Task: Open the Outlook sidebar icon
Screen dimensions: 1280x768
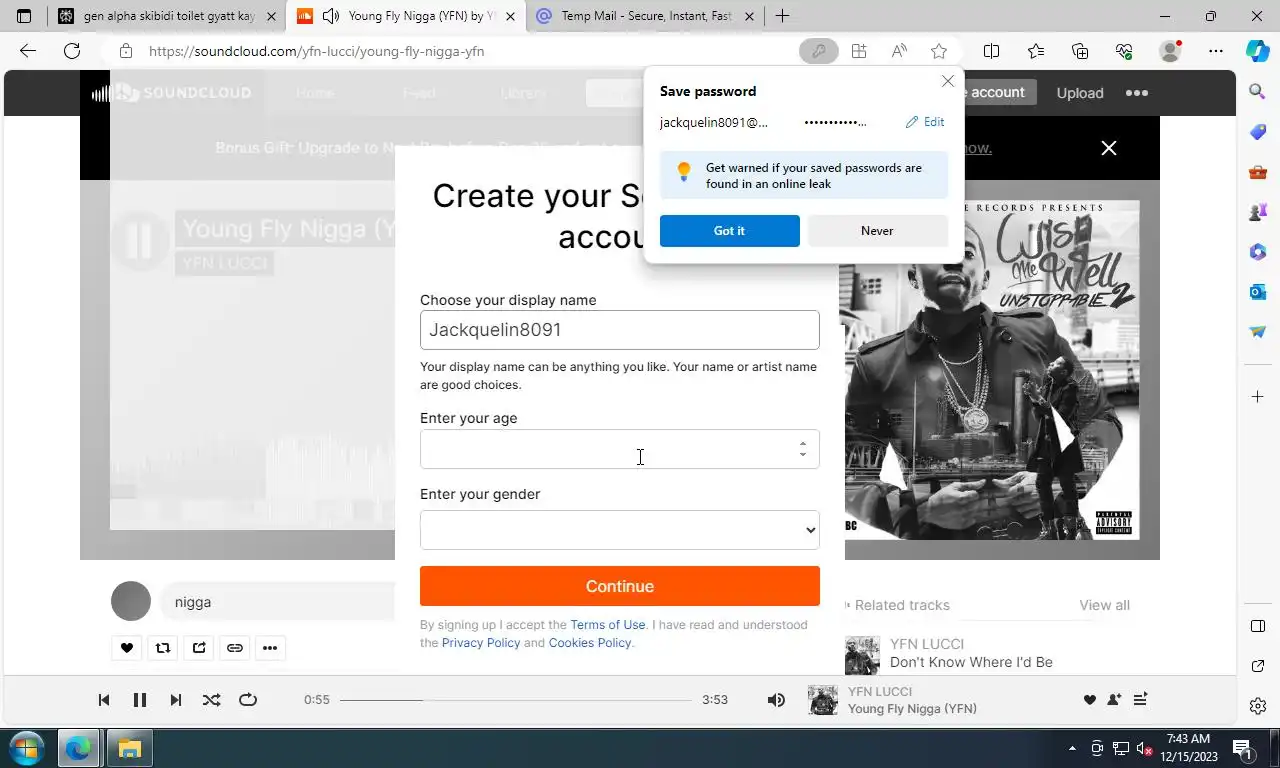Action: click(1258, 292)
